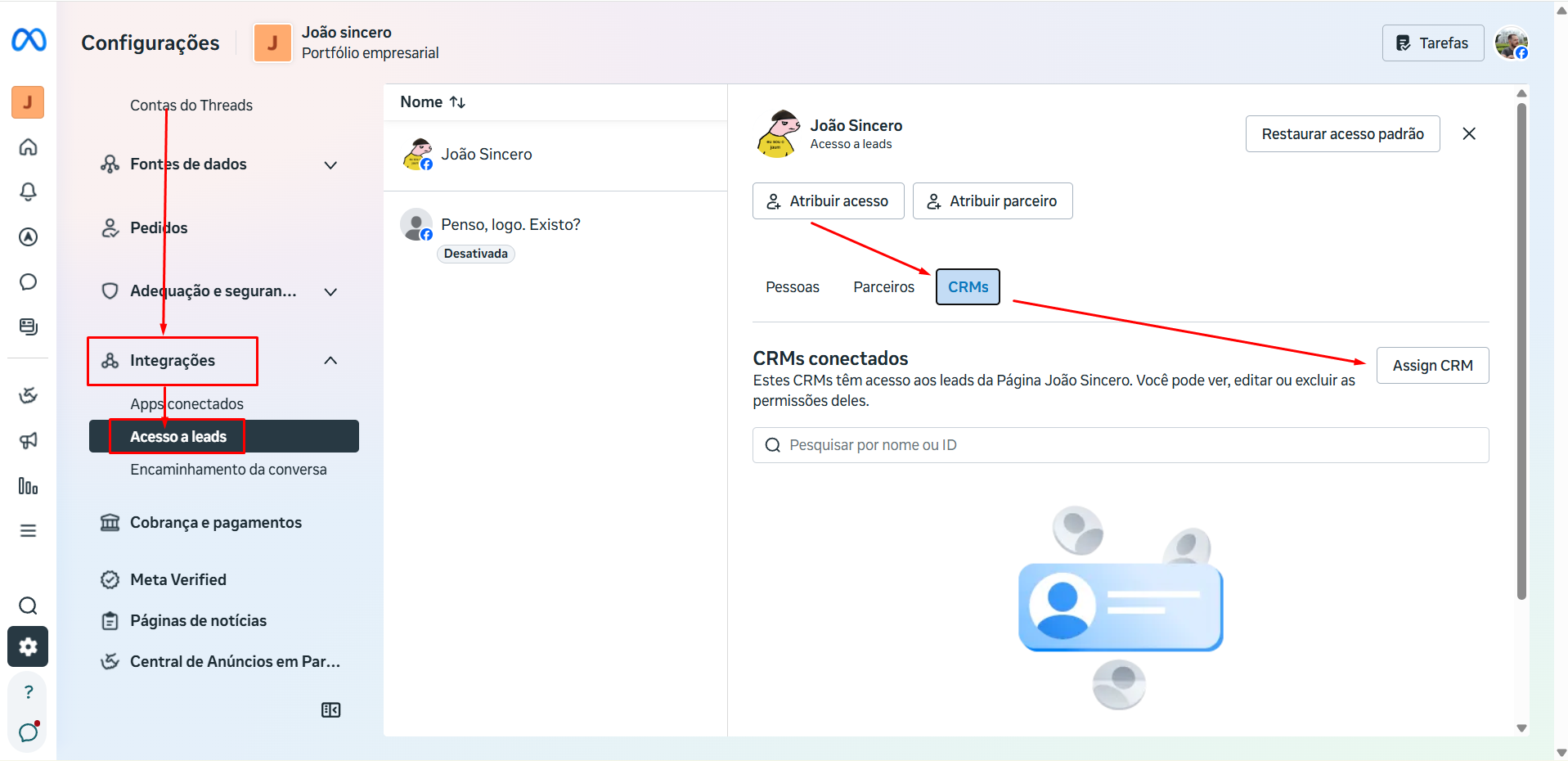Click the Assign CRM button
This screenshot has width=1568, height=761.
point(1432,366)
